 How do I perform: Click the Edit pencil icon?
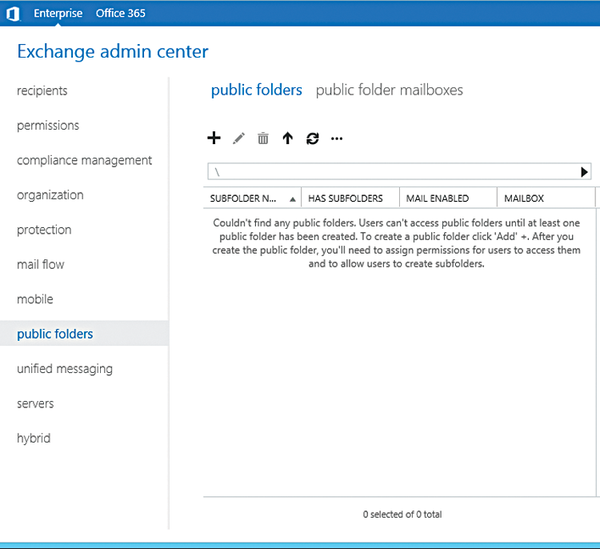239,138
